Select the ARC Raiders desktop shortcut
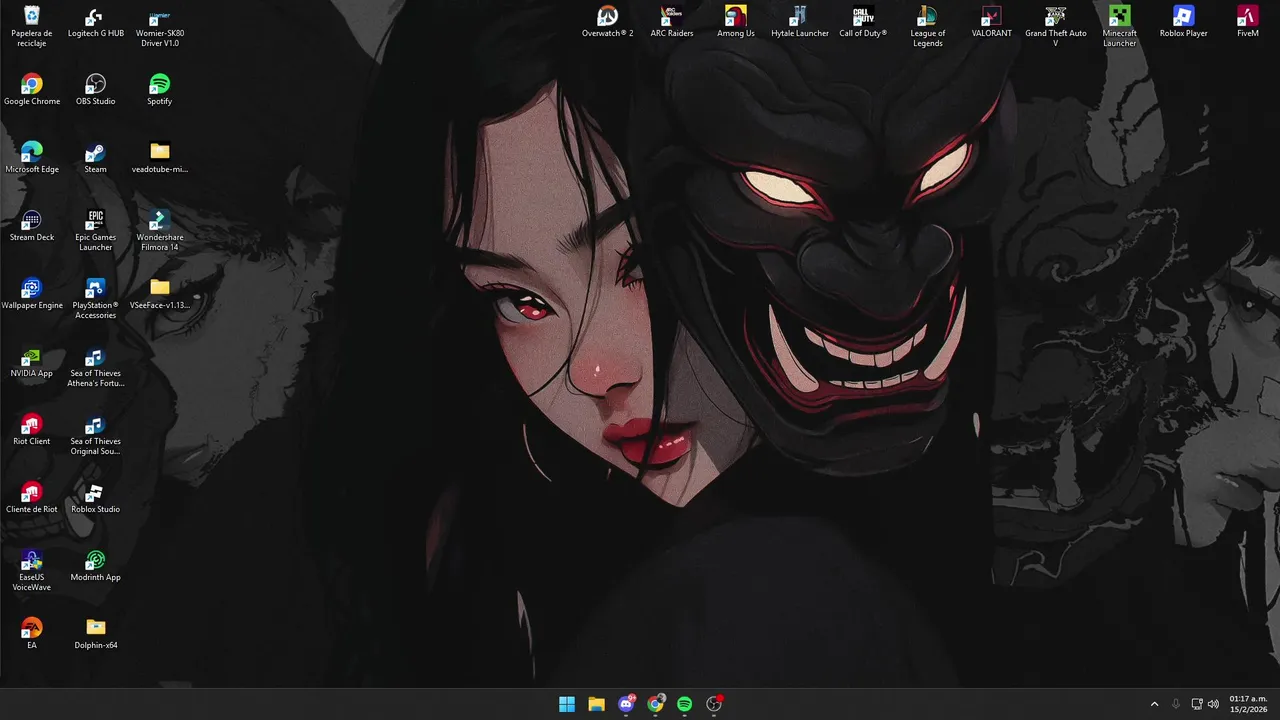The height and width of the screenshot is (720, 1280). coord(672,22)
